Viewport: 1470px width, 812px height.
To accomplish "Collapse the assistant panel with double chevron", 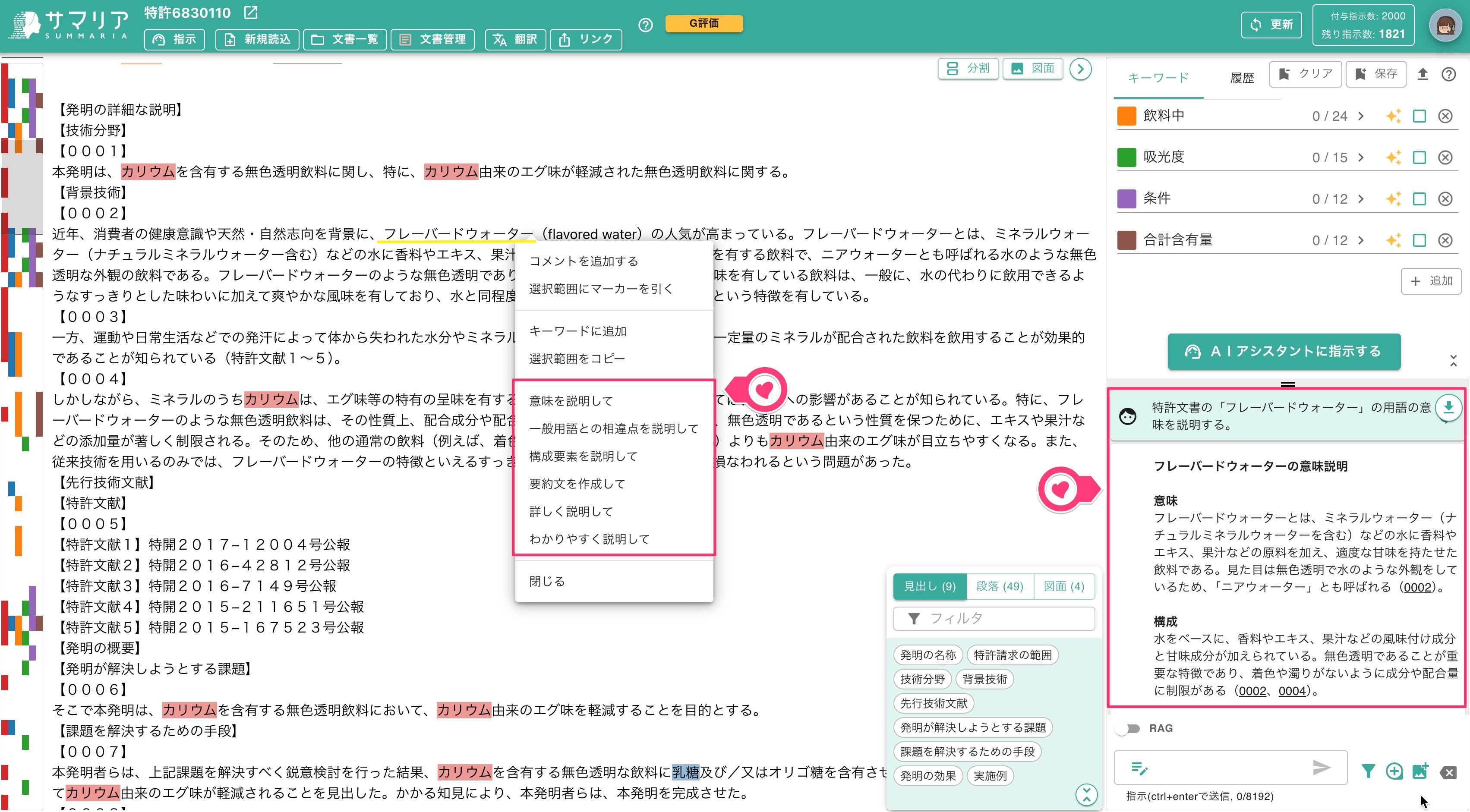I will click(x=1453, y=361).
